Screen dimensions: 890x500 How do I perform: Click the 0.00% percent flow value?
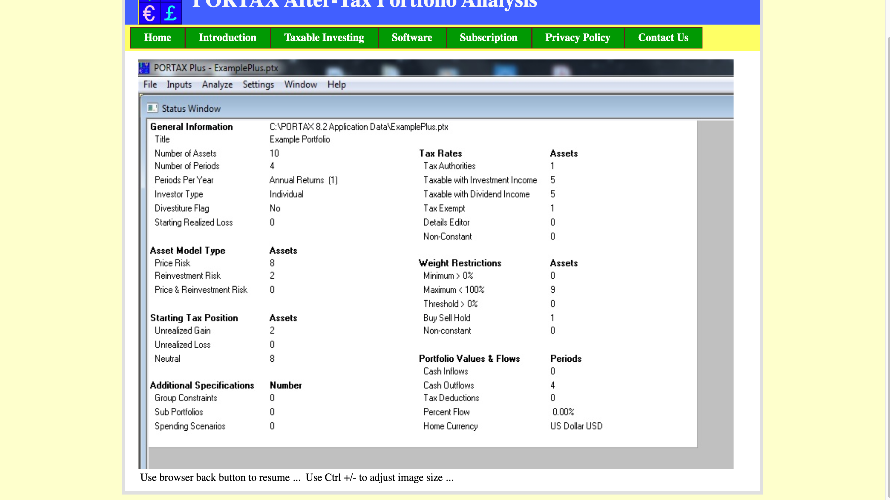pos(563,412)
